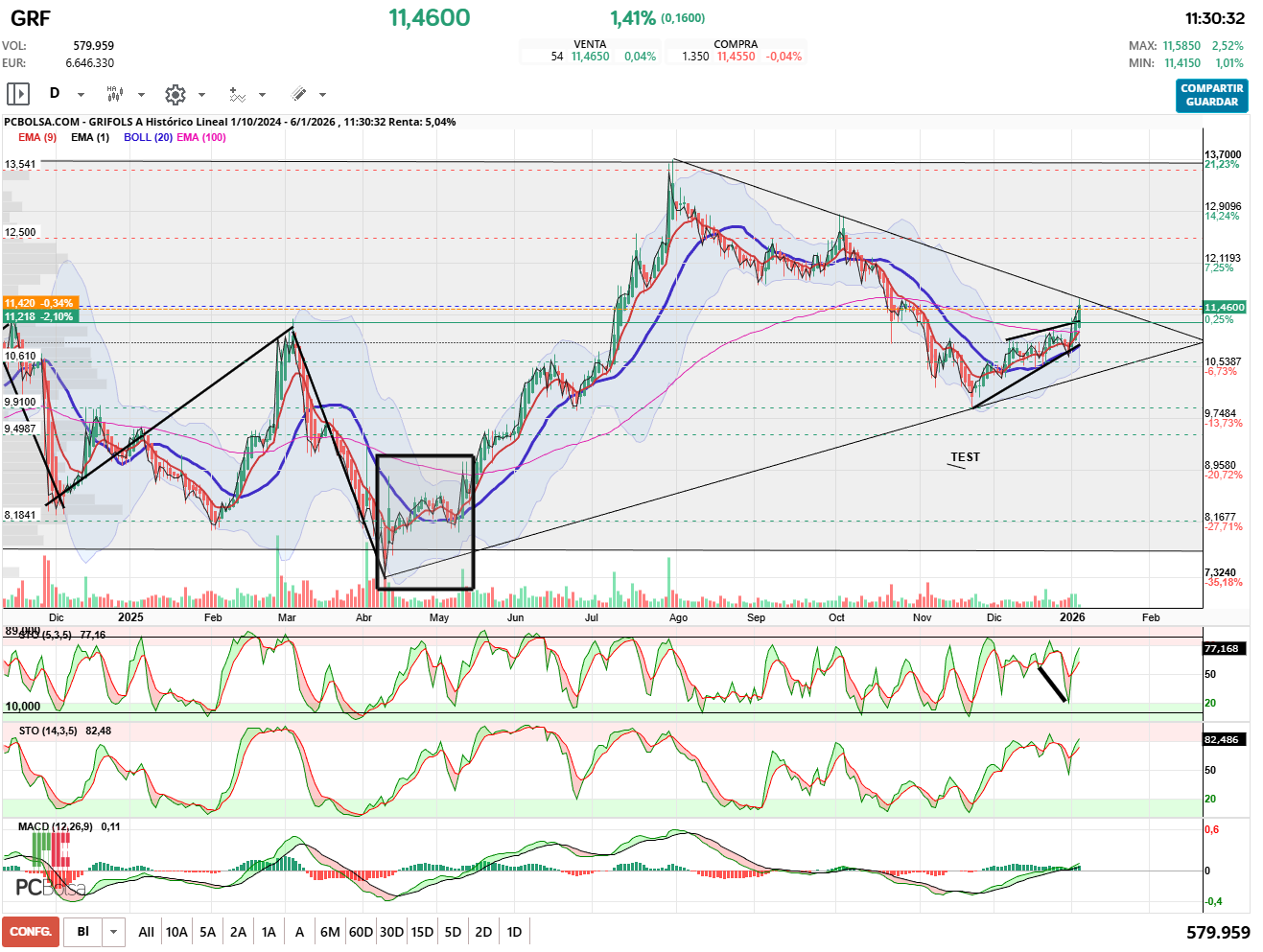Click the red CONFG. button
This screenshot has width=1263, height=952.
[31, 932]
